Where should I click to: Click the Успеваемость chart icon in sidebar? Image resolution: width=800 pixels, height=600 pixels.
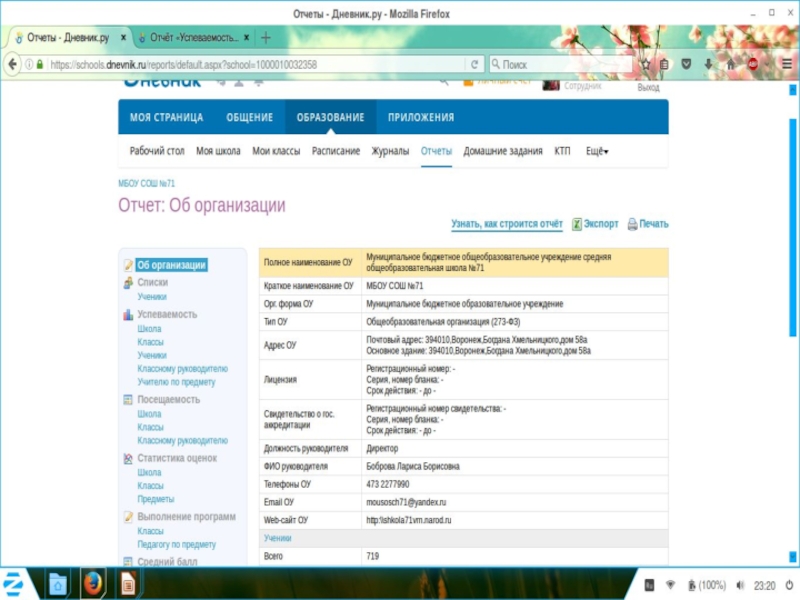pyautogui.click(x=128, y=314)
